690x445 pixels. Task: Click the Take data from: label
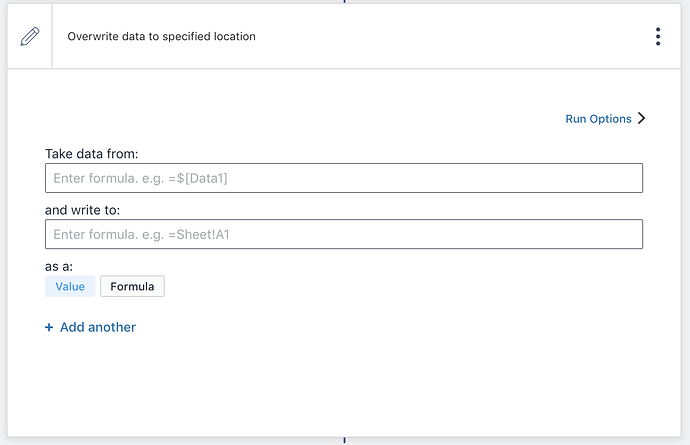pyautogui.click(x=91, y=154)
